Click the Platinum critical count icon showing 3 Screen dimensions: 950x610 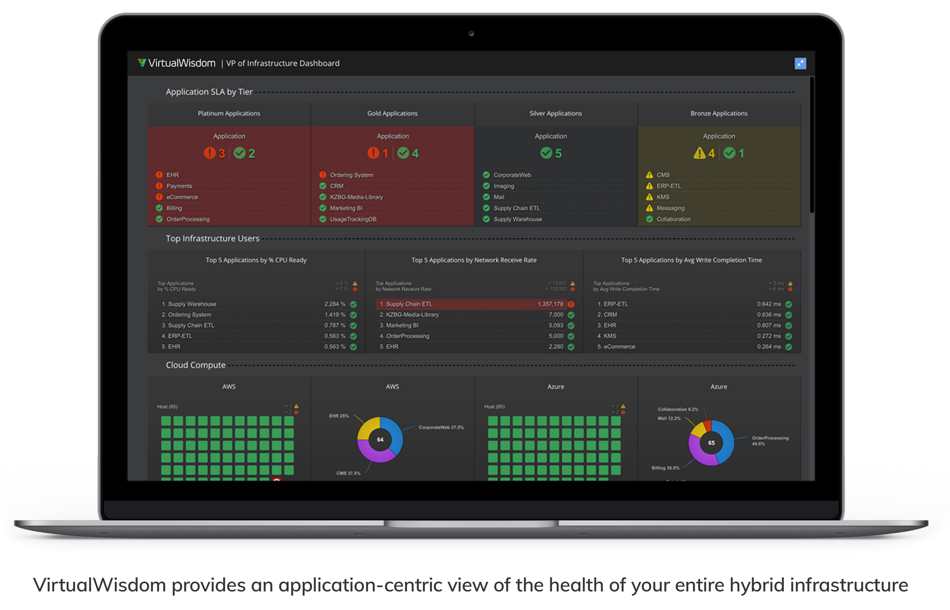(x=210, y=153)
